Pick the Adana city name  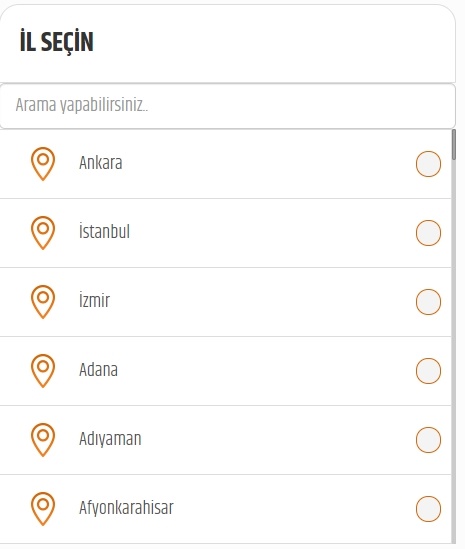[98, 370]
